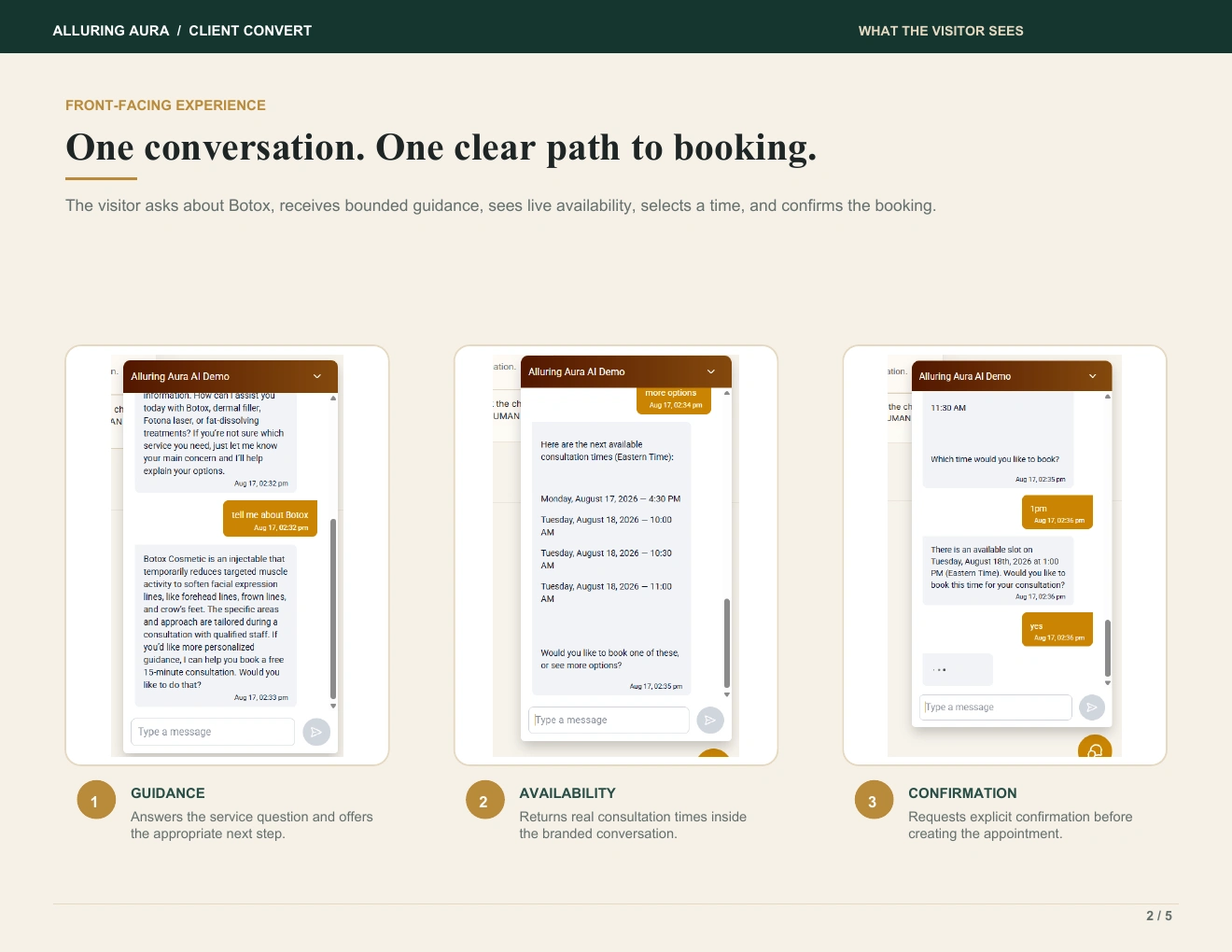Screen dimensions: 1232x952
Task: Collapse the Guidance chat widget chevron
Action: click(x=317, y=377)
